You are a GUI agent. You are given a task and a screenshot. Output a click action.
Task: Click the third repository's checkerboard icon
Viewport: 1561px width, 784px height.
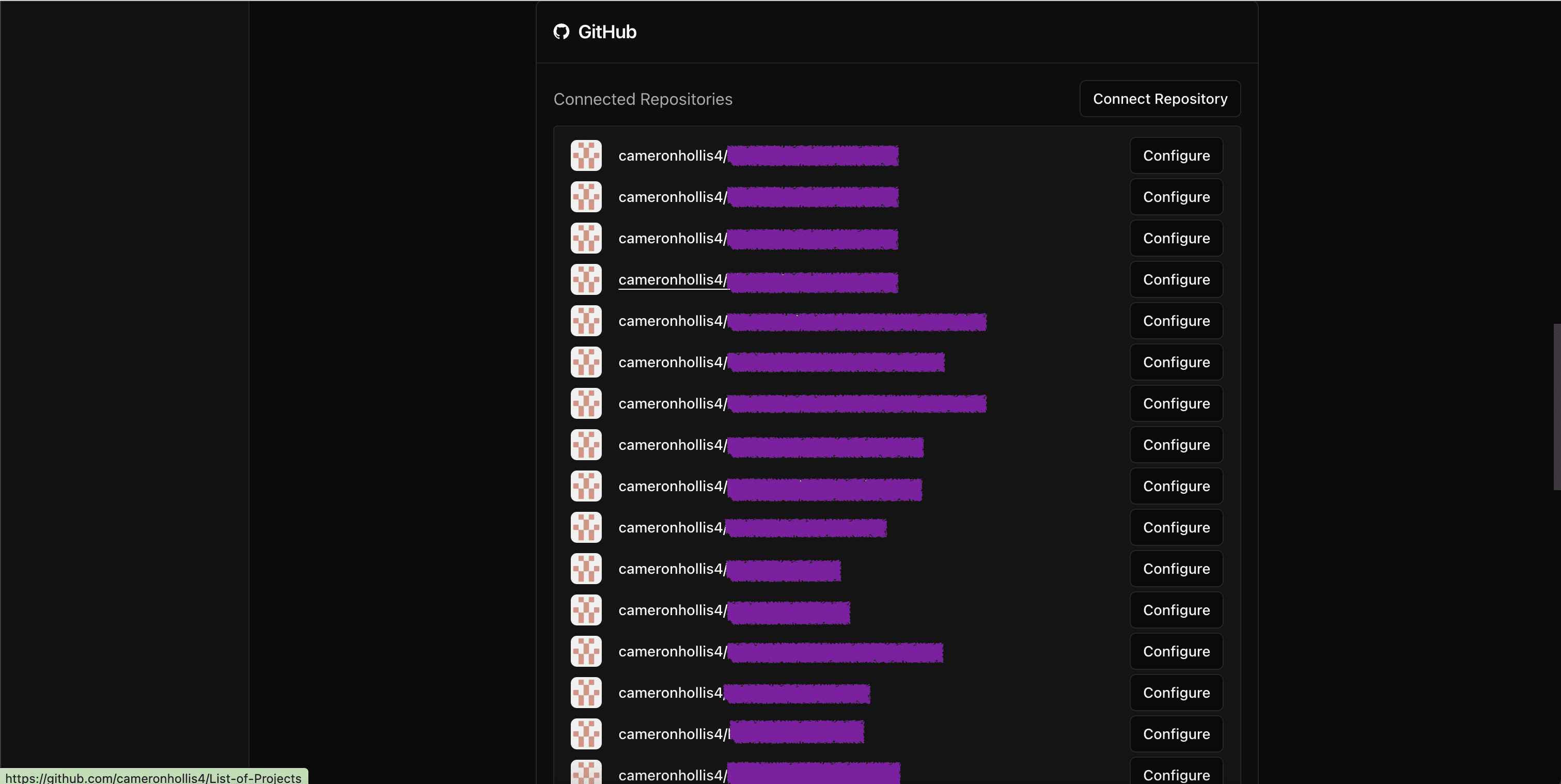tap(585, 237)
